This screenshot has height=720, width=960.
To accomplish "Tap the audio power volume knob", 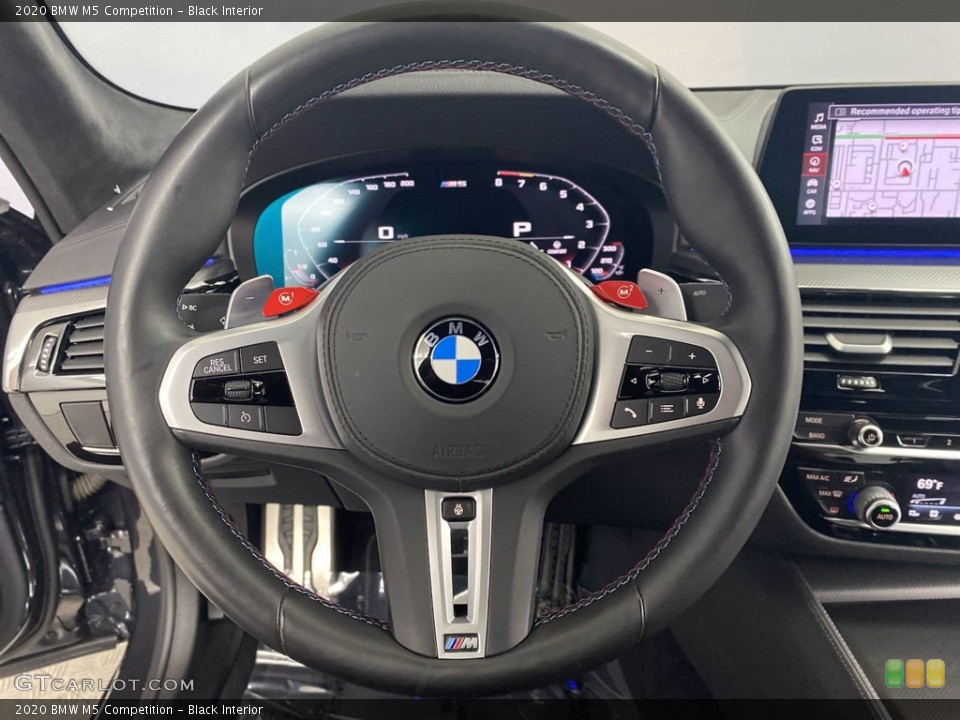I will click(865, 433).
